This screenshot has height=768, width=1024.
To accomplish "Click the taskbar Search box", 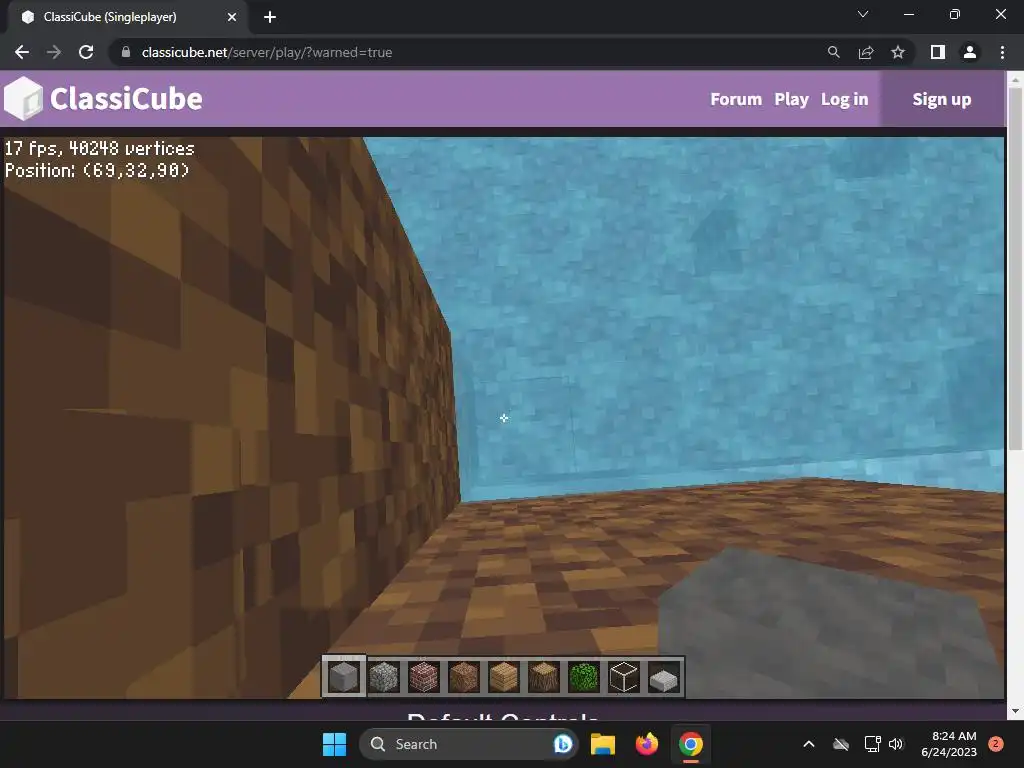I will [468, 744].
